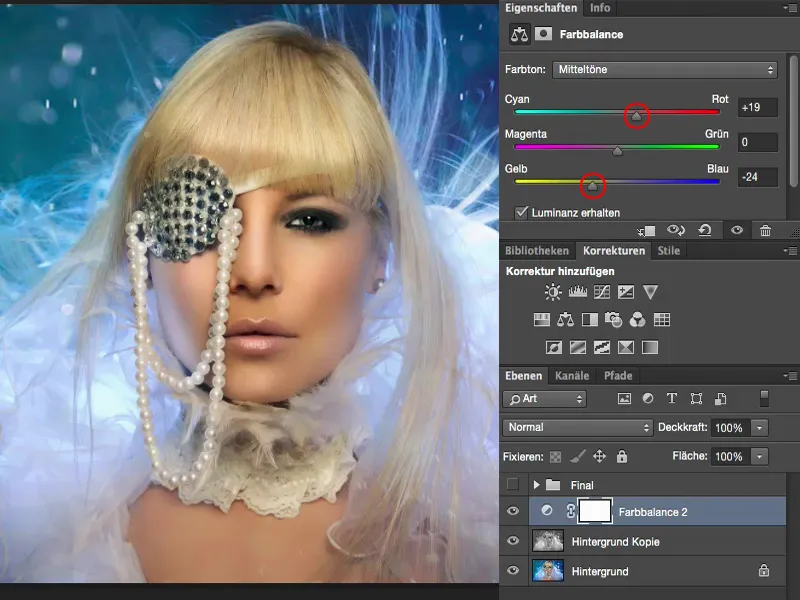Add a Channel Mixer adjustment (three circles)

pyautogui.click(x=637, y=320)
